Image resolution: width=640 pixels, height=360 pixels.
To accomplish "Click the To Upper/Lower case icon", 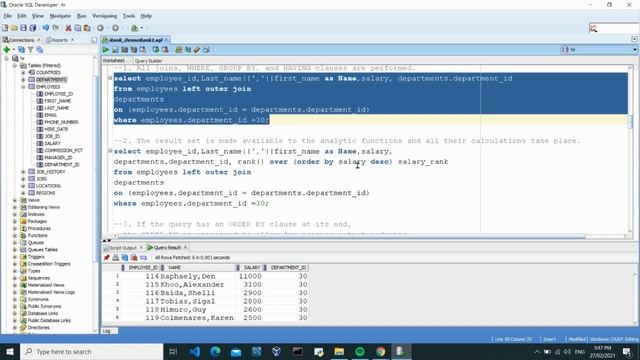I will coord(188,50).
